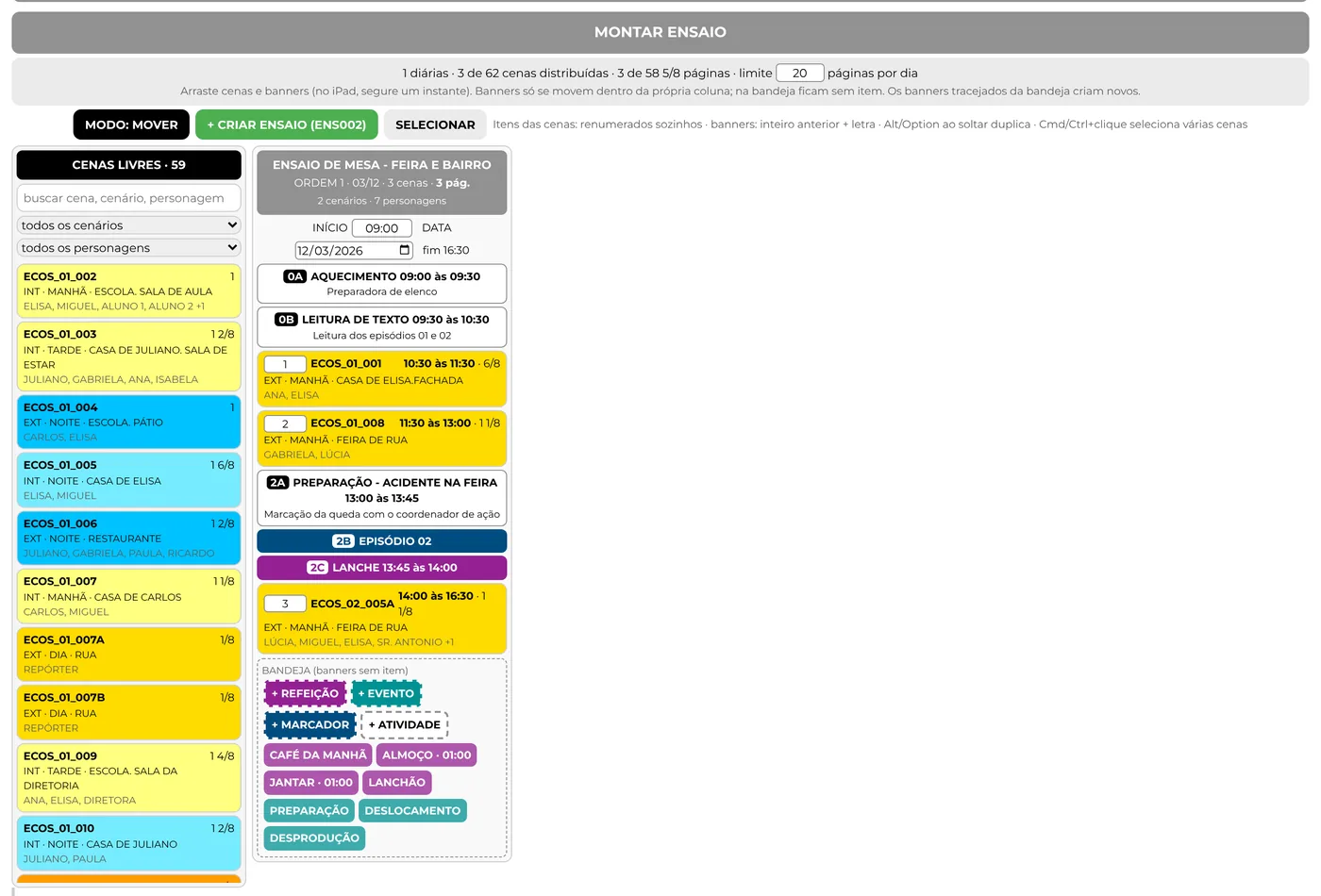
Task: Select the PREPARAÇÃO - ACIDENTE NA FEIRA banner
Action: [382, 497]
